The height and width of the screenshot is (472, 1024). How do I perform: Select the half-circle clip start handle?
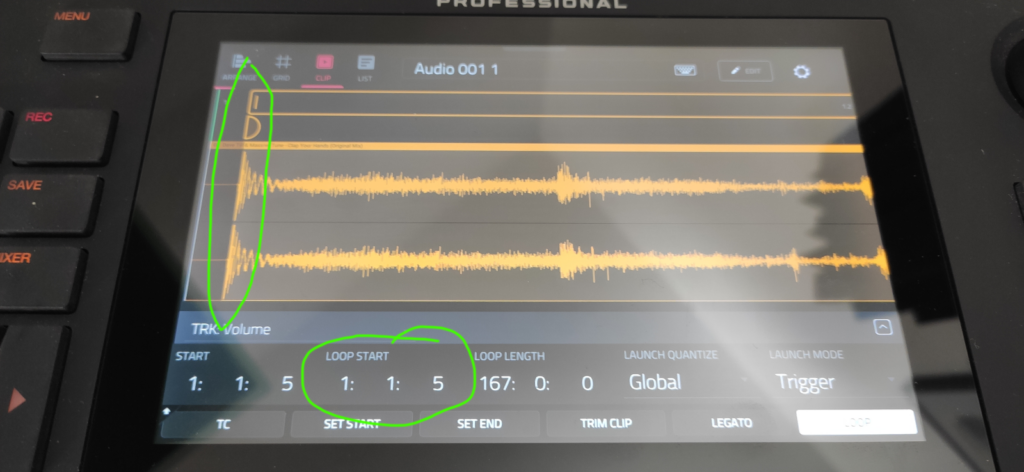[x=252, y=127]
